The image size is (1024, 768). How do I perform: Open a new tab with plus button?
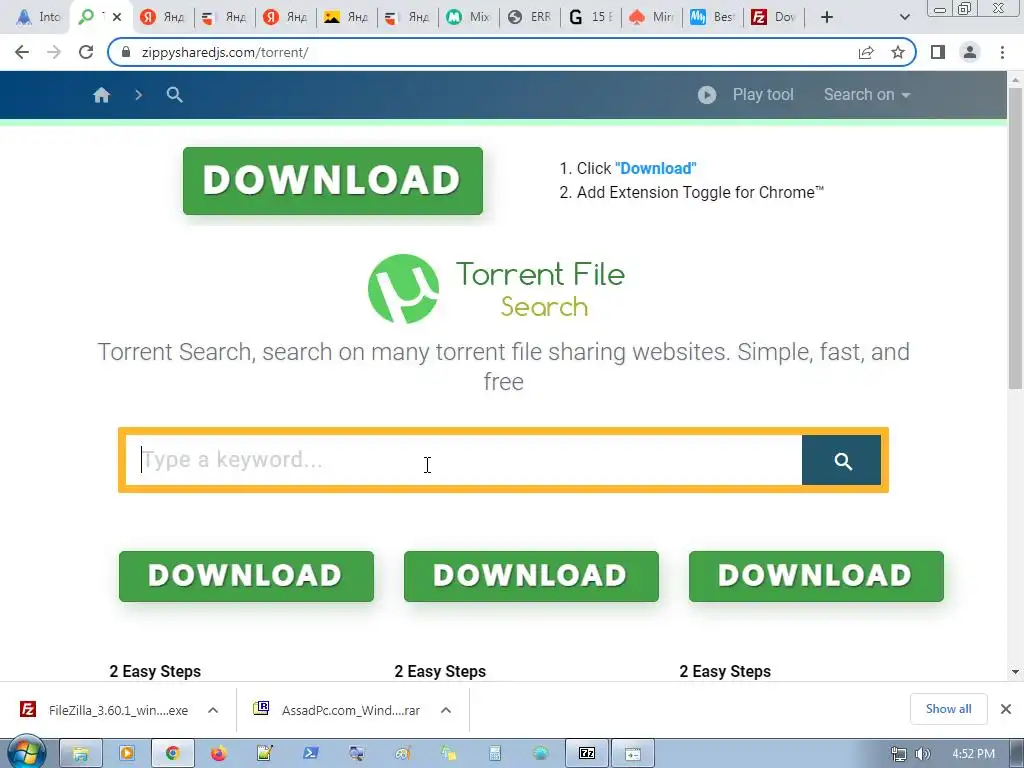coord(827,17)
